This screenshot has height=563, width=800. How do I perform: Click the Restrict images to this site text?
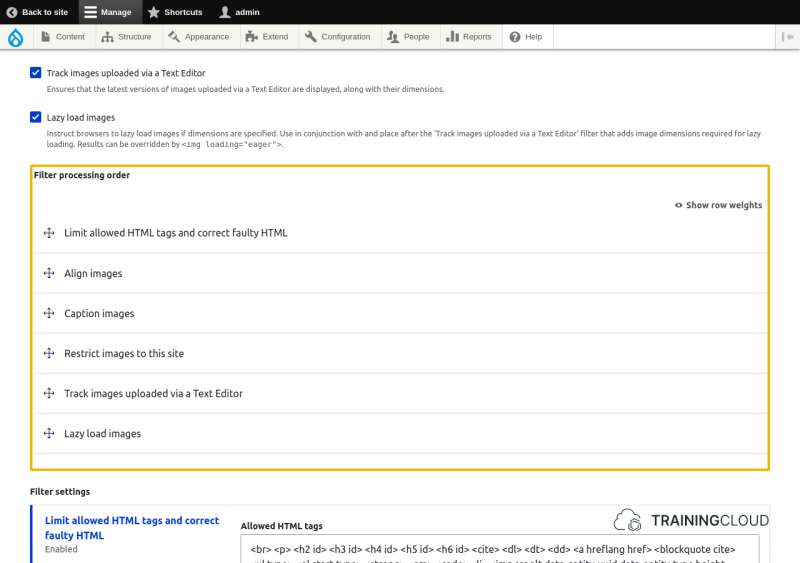(x=124, y=354)
